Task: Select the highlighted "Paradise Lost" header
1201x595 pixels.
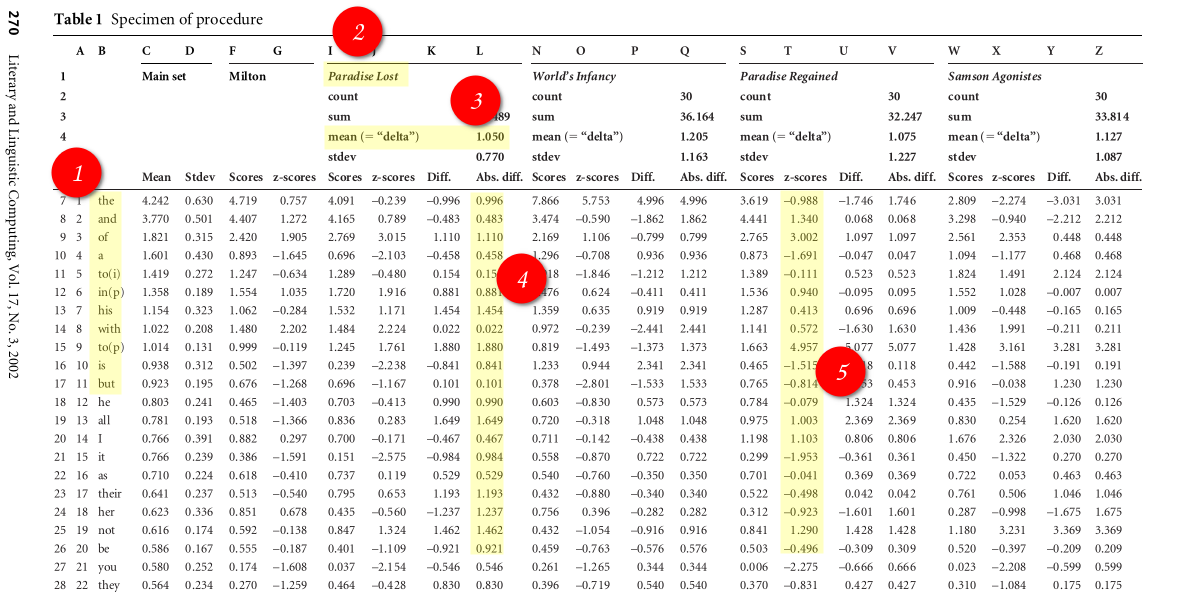Action: 361,76
